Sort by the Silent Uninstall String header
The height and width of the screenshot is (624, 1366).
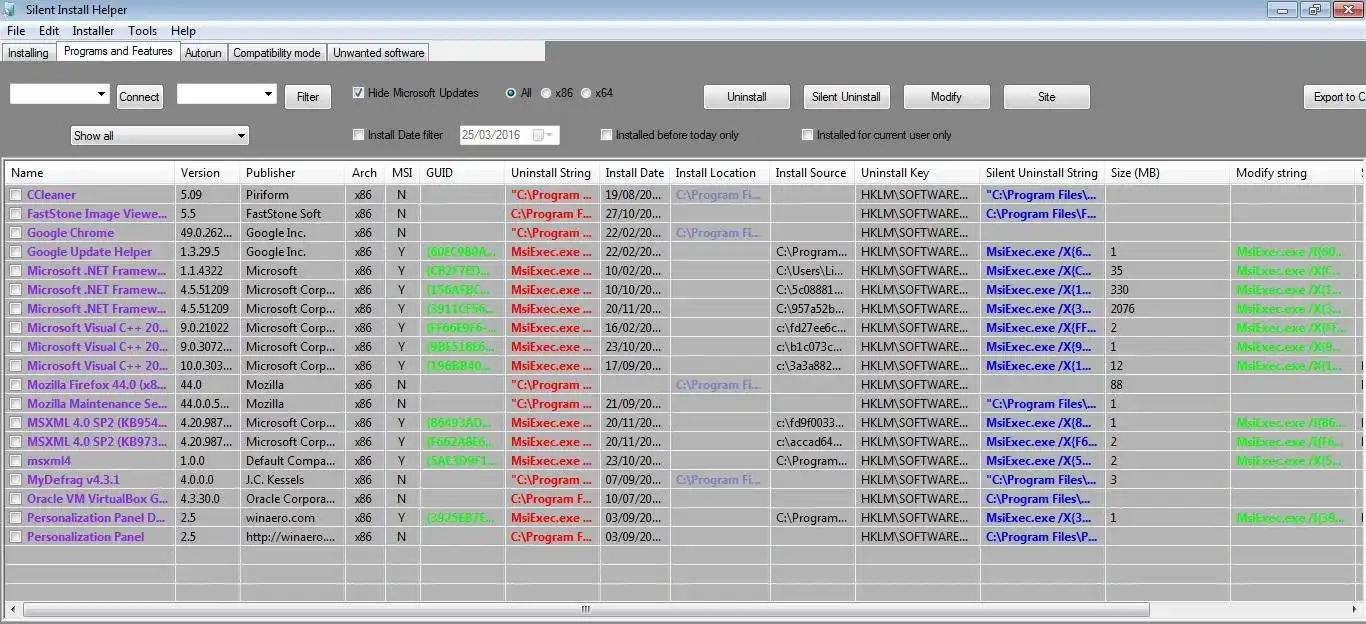1042,173
